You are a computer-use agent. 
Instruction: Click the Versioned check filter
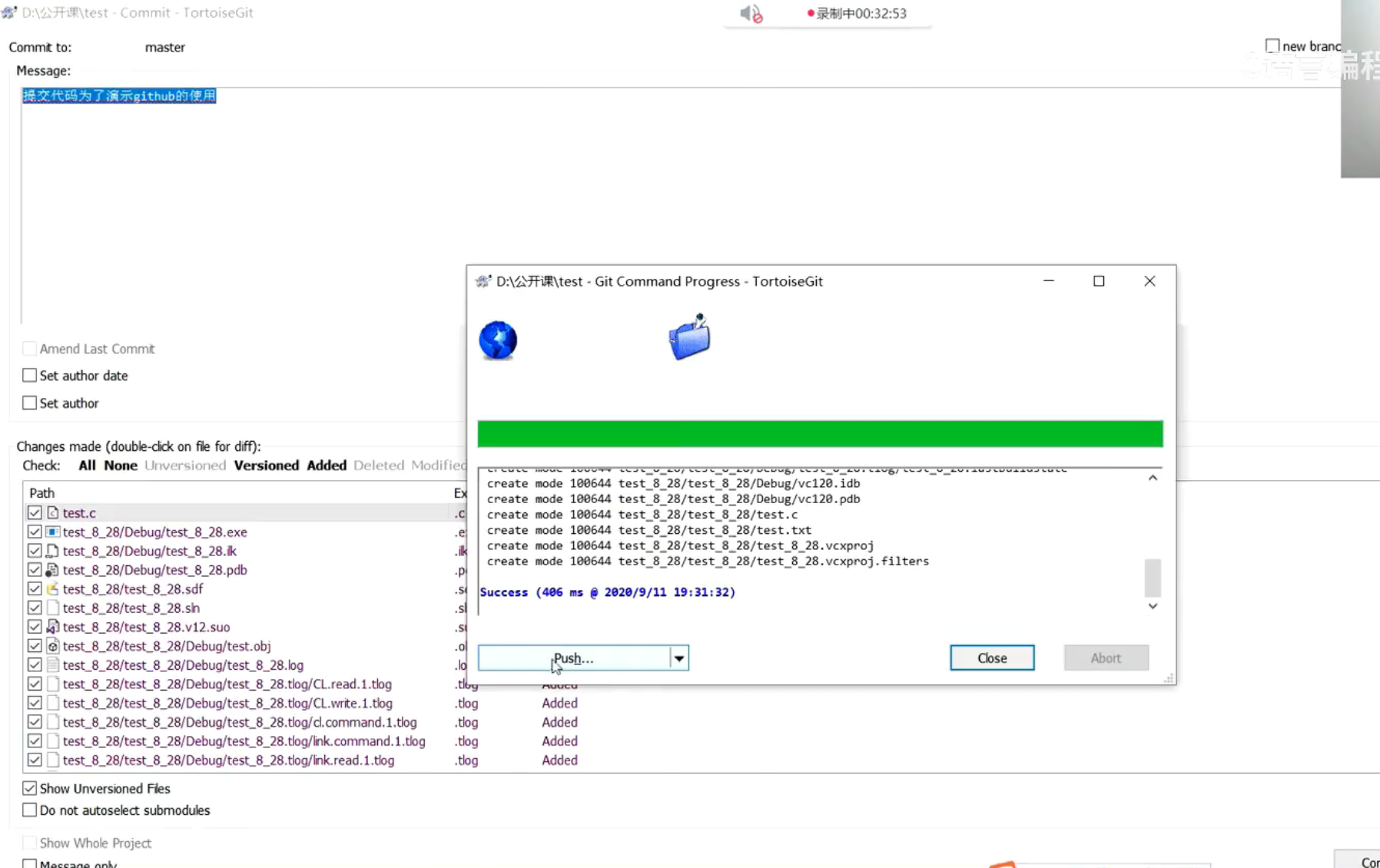click(267, 465)
